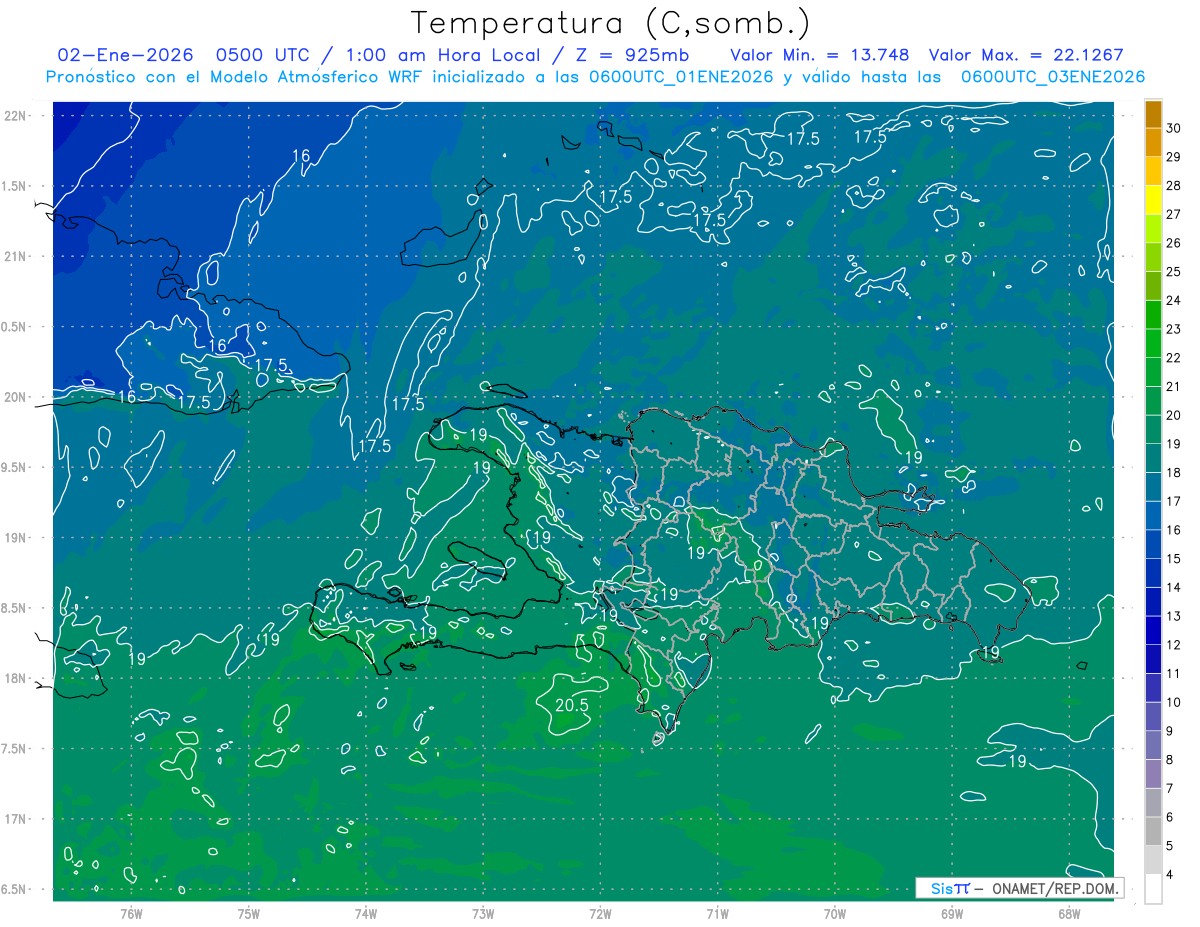The height and width of the screenshot is (927, 1200).
Task: Select the date '02-Ene-2026' in the header
Action: click(x=127, y=55)
